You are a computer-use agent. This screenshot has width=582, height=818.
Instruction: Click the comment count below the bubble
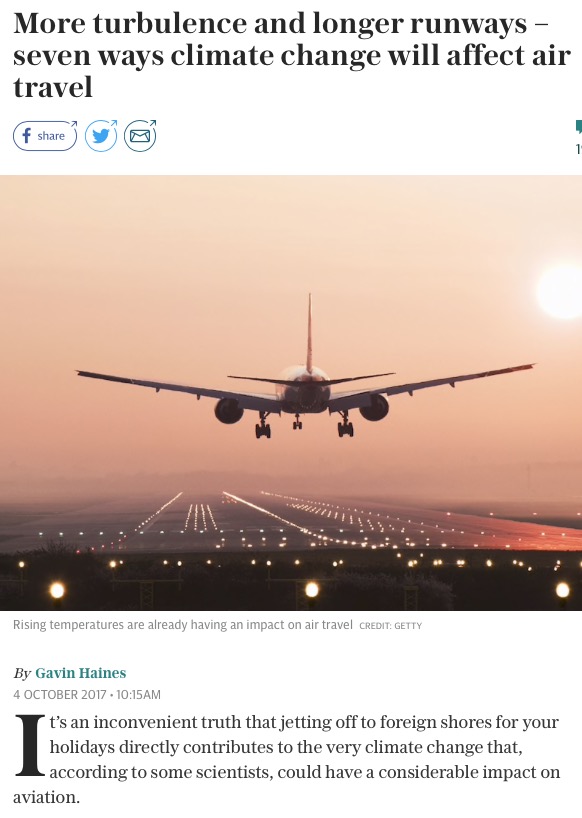(579, 149)
